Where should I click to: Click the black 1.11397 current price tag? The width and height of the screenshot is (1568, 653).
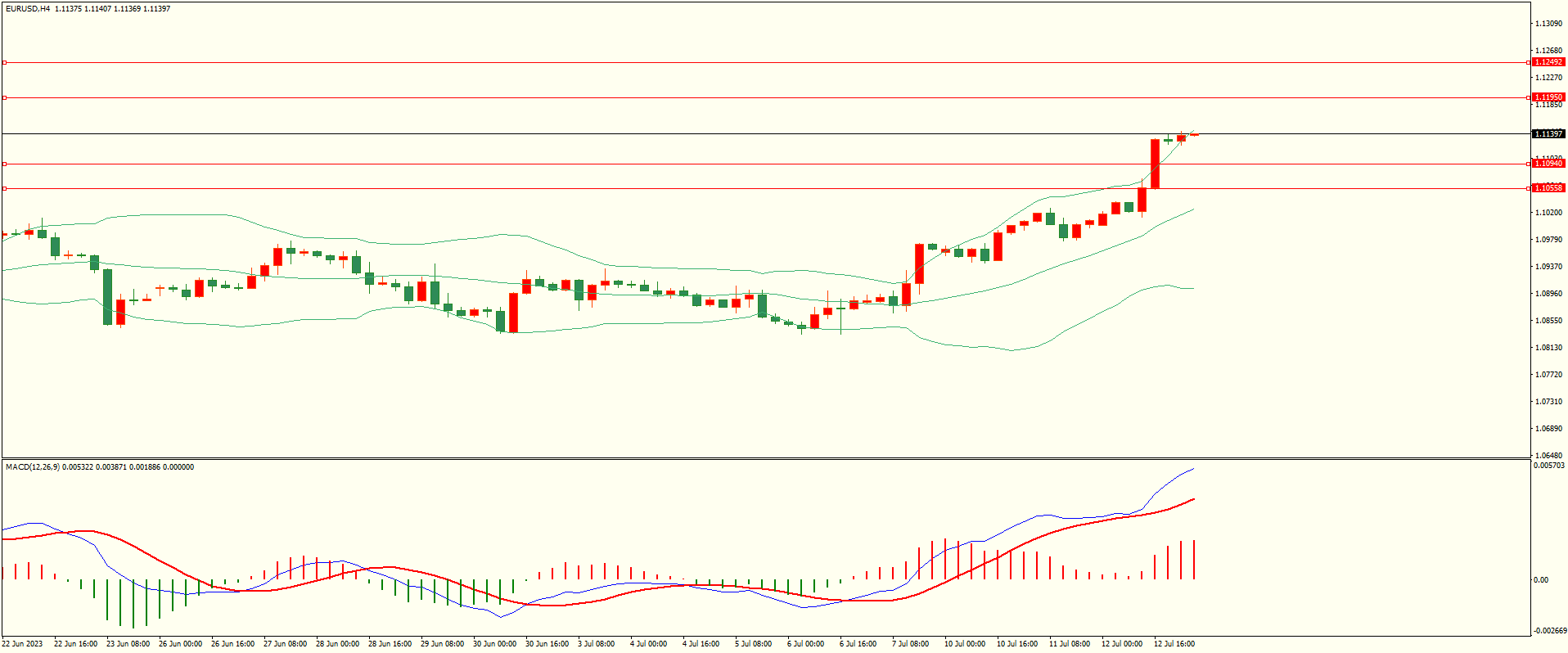tap(1548, 133)
